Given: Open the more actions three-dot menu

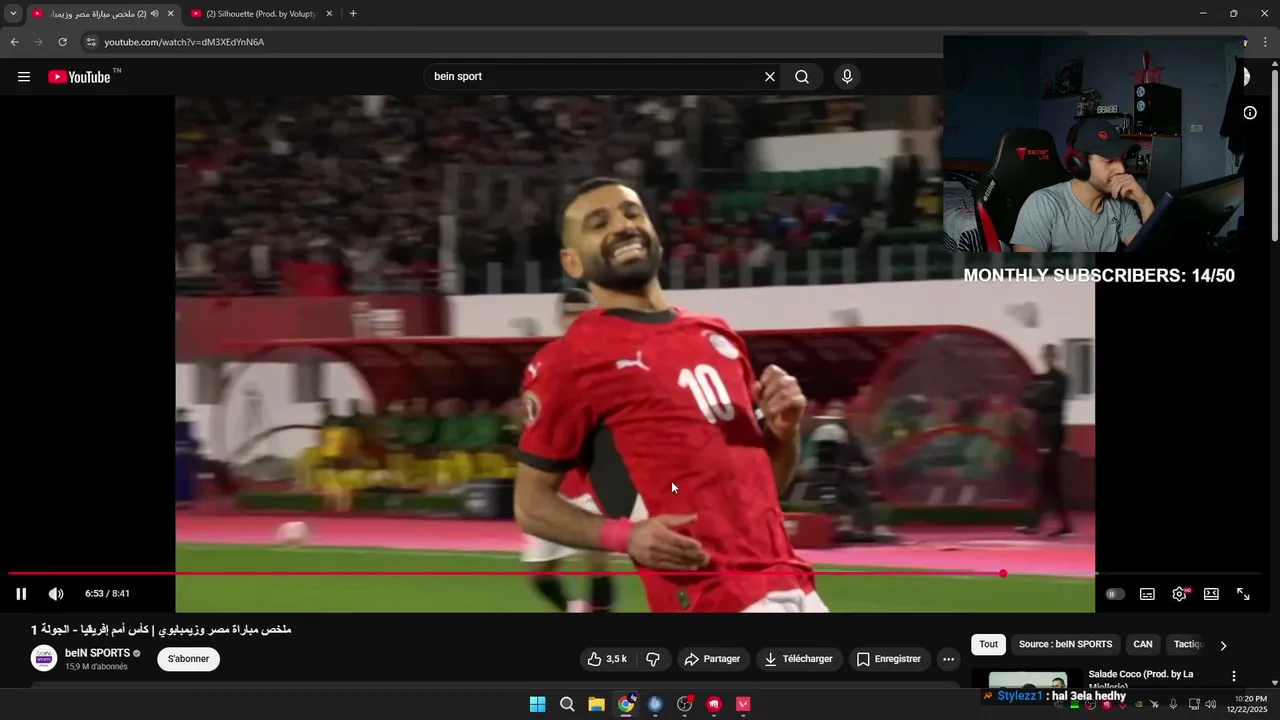Looking at the screenshot, I should [948, 659].
